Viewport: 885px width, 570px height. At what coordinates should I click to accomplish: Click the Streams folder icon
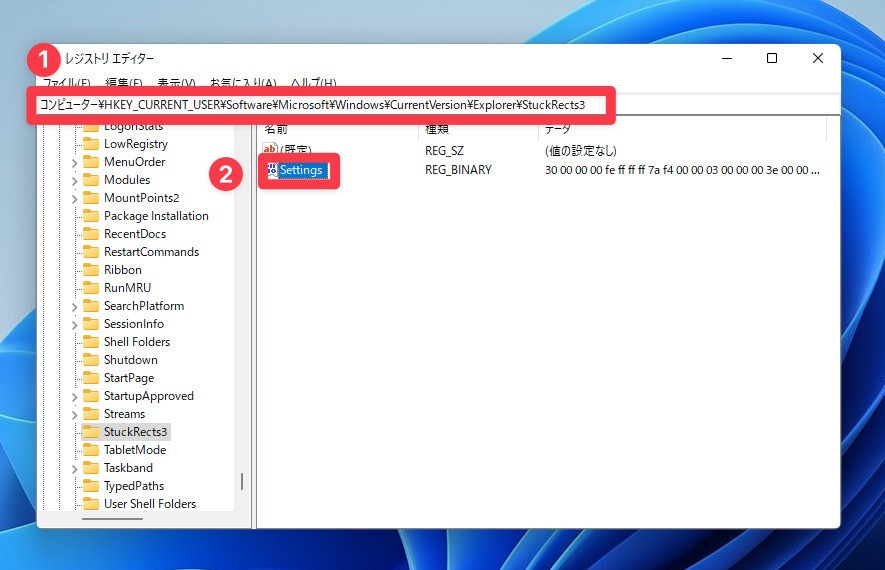coord(91,414)
